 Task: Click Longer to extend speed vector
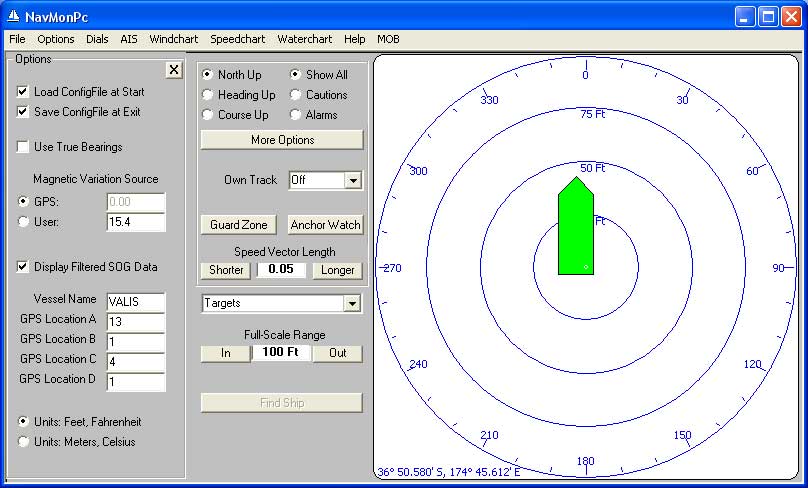pos(338,270)
